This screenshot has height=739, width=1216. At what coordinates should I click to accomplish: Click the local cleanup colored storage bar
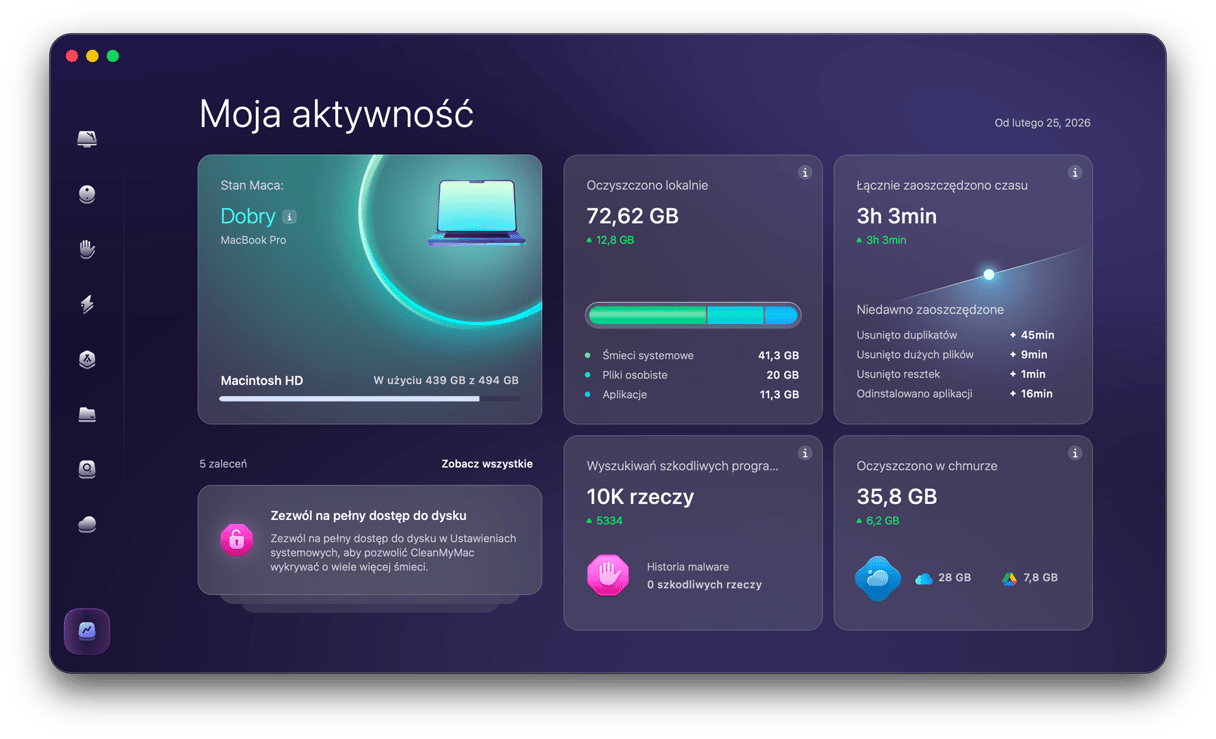(693, 316)
